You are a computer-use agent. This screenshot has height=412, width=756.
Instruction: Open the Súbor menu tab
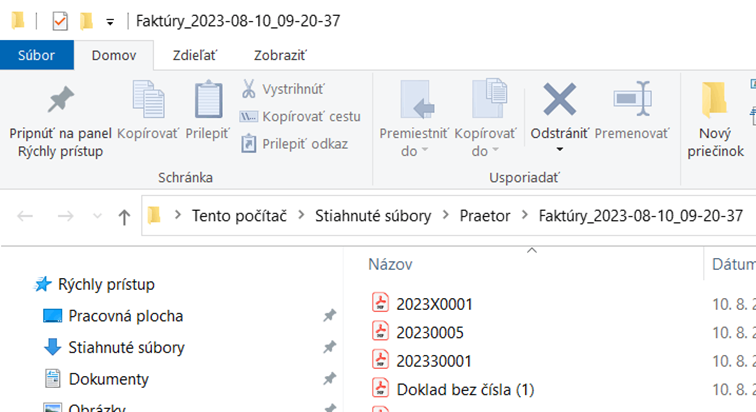[36, 56]
